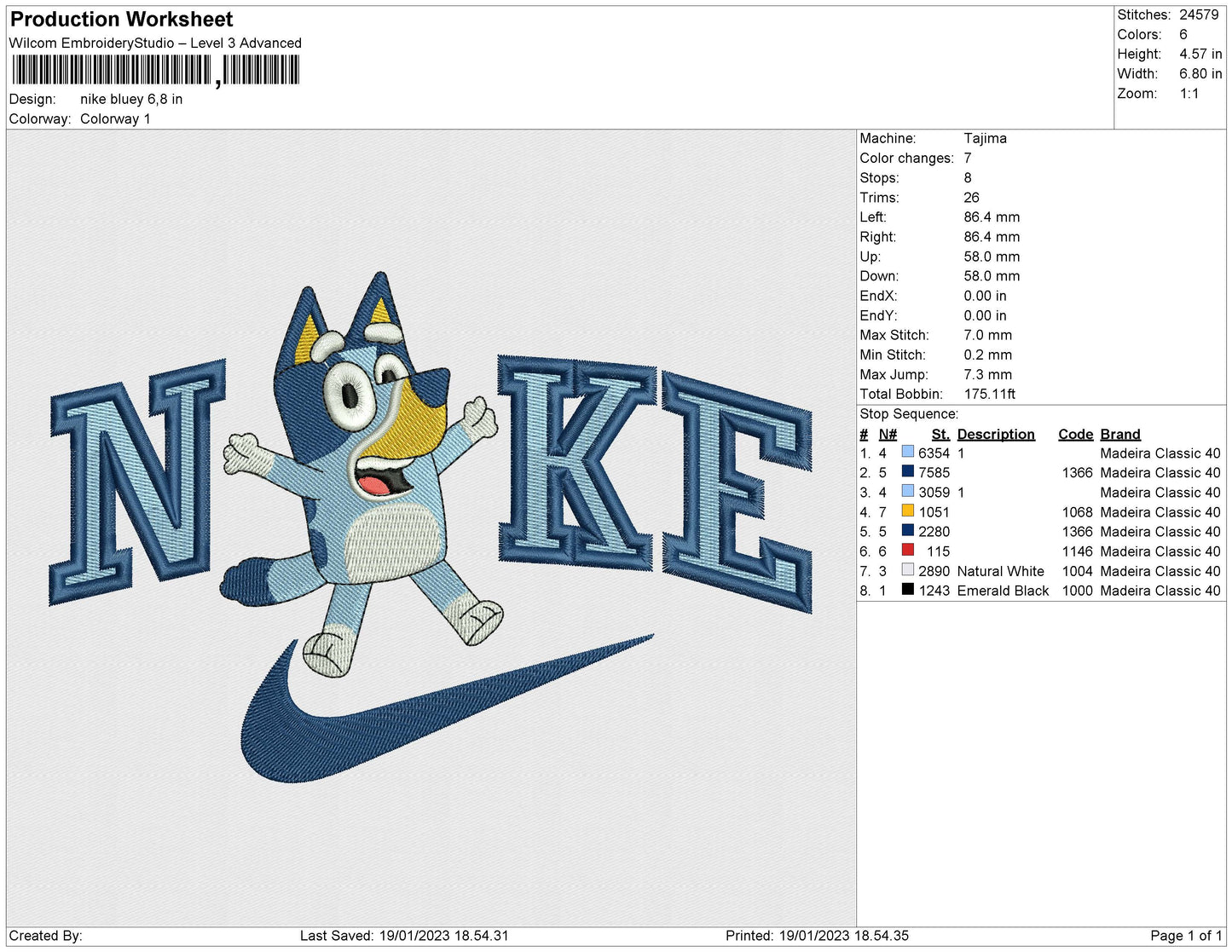Select the design name "nike bluey 6,8 in"
This screenshot has width=1232, height=952.
pyautogui.click(x=131, y=99)
